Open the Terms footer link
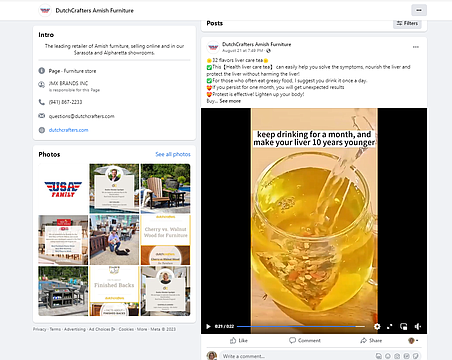Viewport: 452px width, 360px height. click(55, 329)
